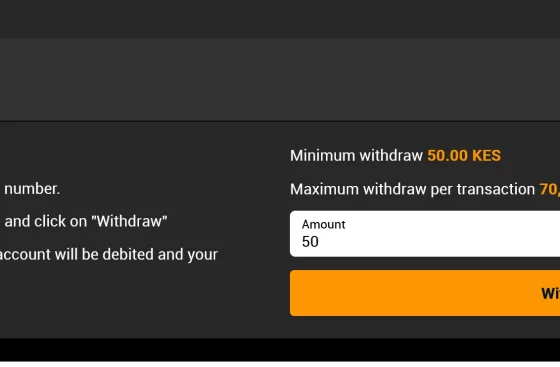This screenshot has height=367, width=560.
Task: Focus the Amount input field
Action: point(425,234)
